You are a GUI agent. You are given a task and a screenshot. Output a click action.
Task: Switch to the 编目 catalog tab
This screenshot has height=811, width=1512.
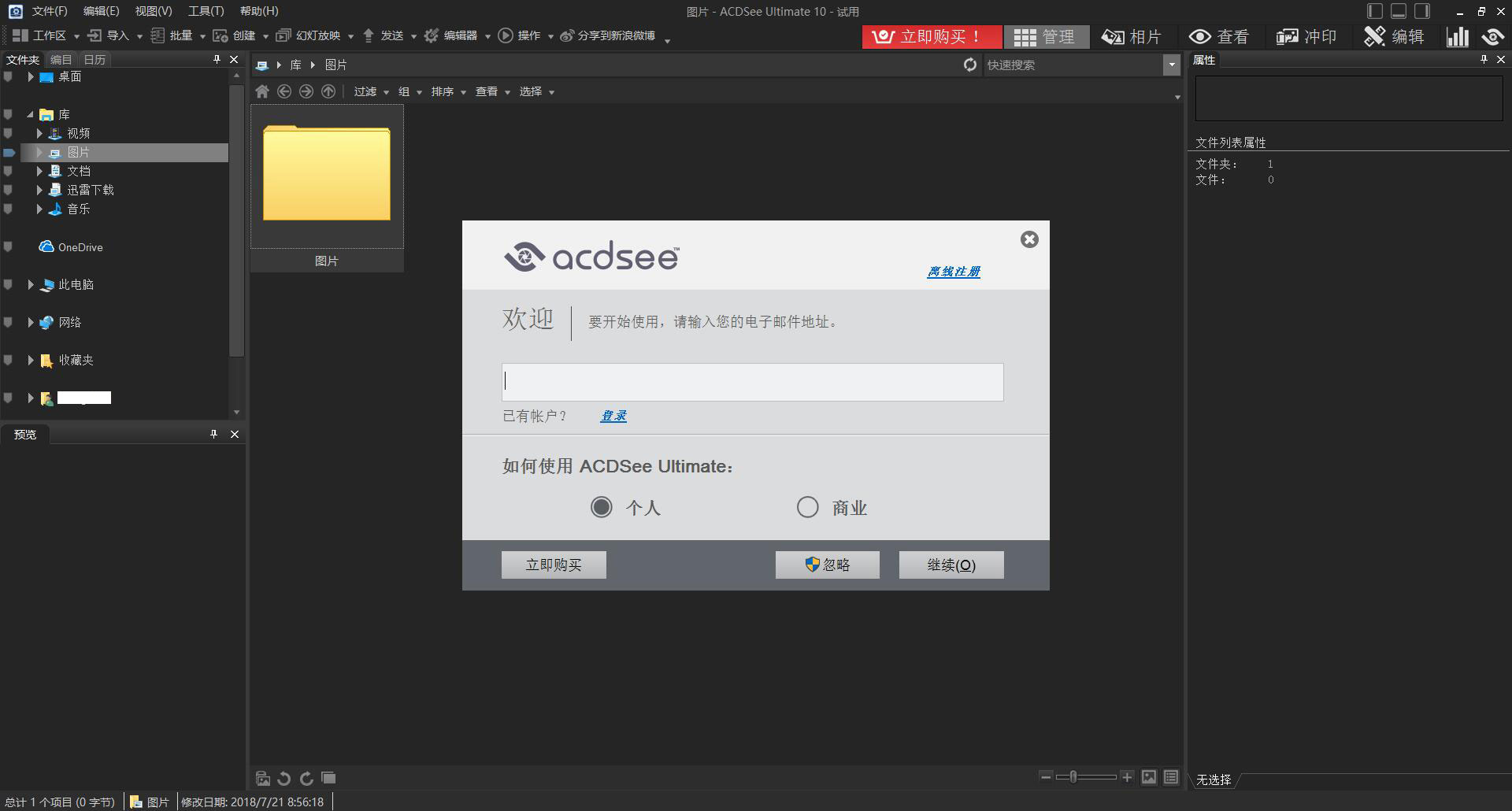pos(61,60)
